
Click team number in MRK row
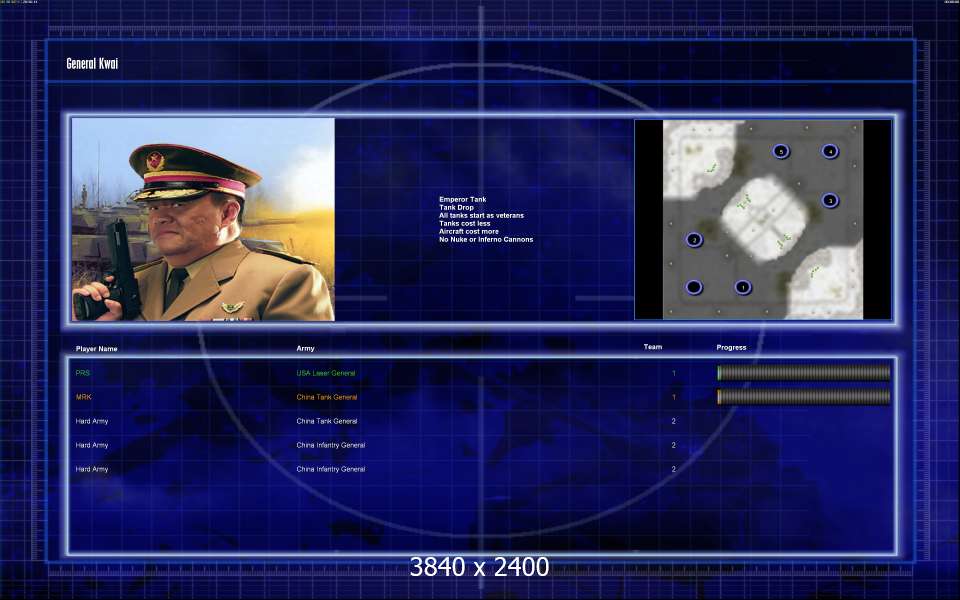pos(674,397)
